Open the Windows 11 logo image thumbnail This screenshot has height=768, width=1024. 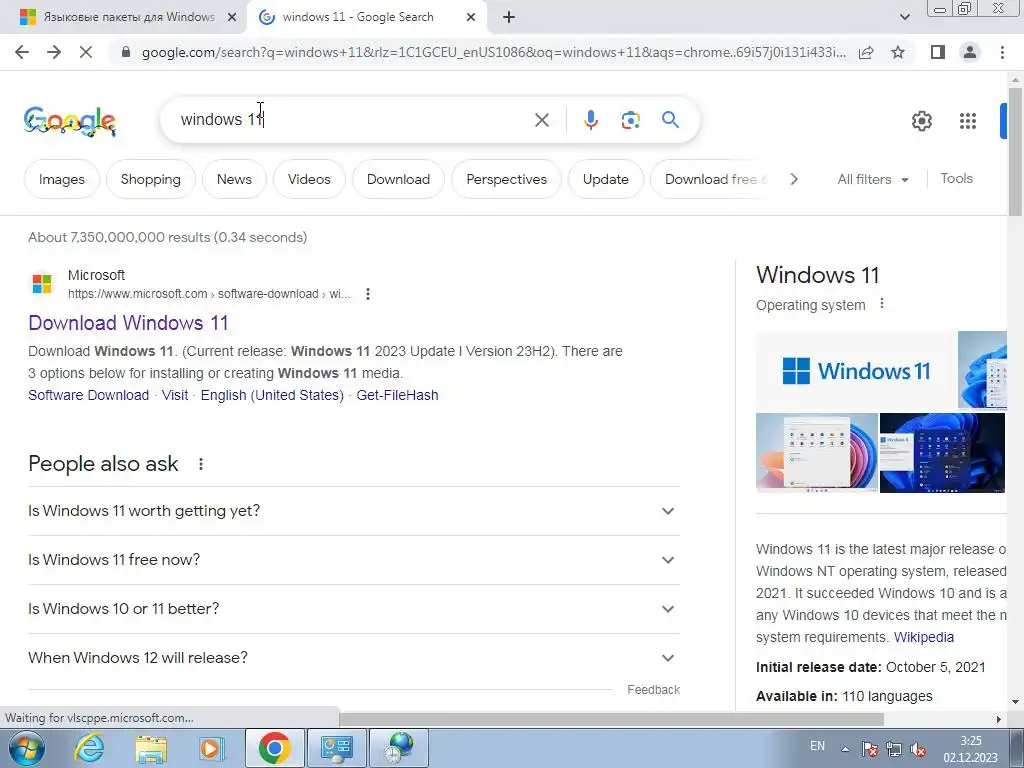tap(856, 370)
